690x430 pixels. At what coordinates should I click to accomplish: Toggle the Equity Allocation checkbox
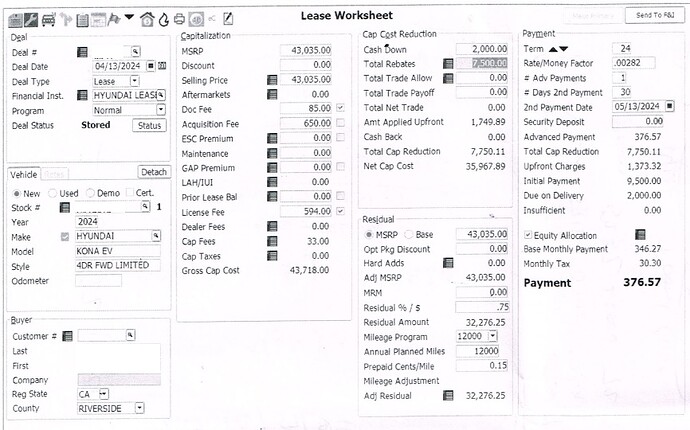527,234
